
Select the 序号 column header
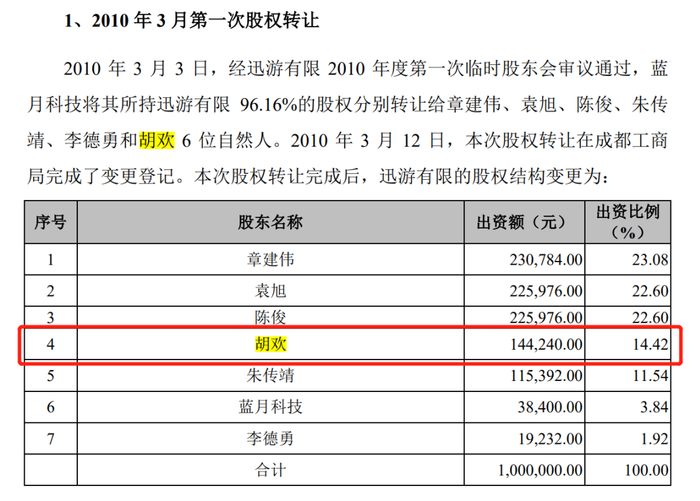[x=50, y=222]
